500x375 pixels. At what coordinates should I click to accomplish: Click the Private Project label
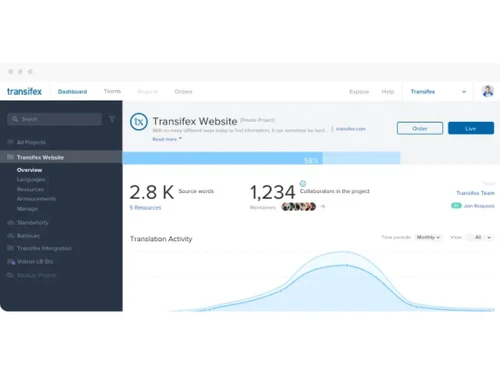258,120
